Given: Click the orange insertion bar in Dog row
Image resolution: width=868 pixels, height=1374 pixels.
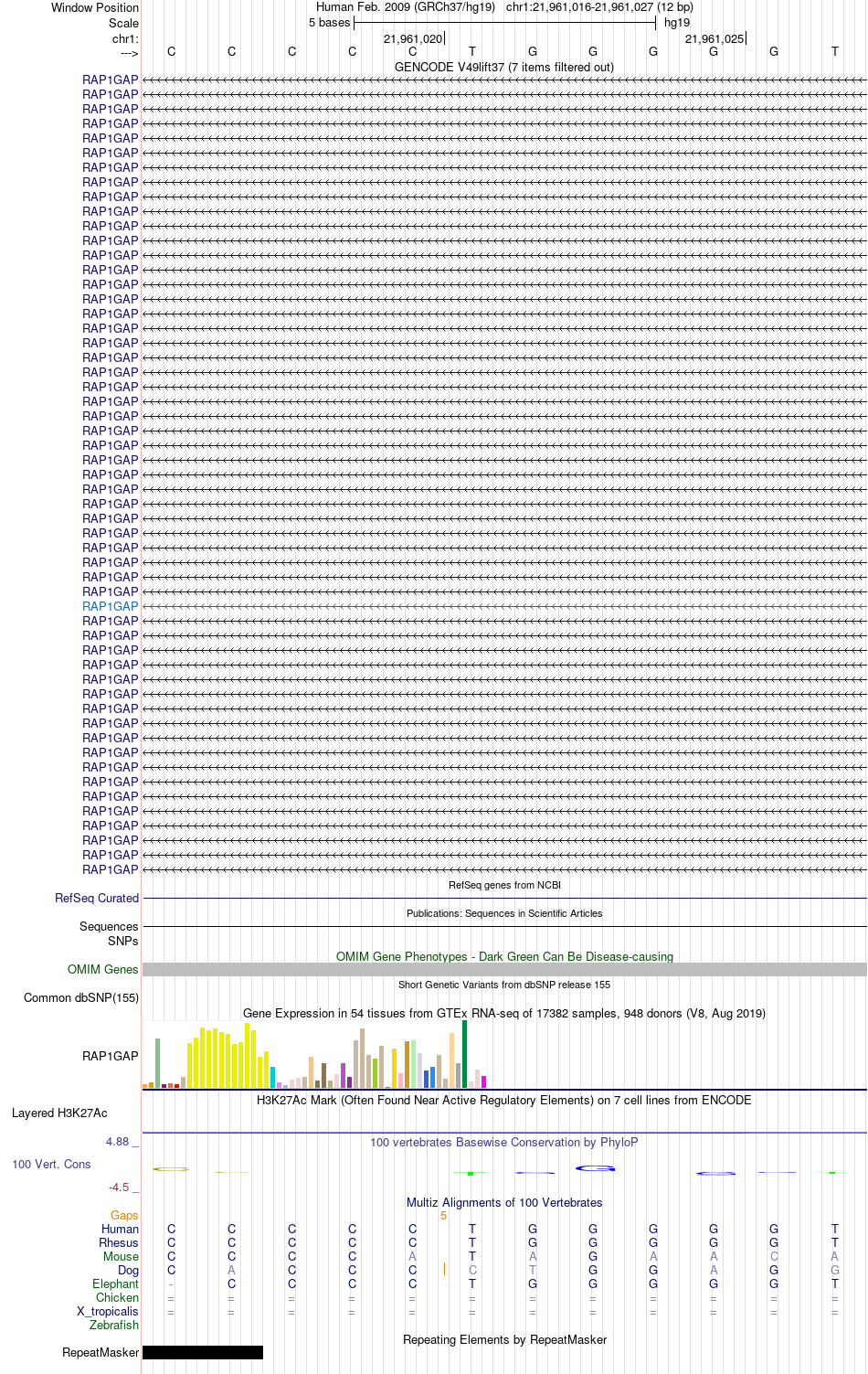Looking at the screenshot, I should click(444, 1269).
